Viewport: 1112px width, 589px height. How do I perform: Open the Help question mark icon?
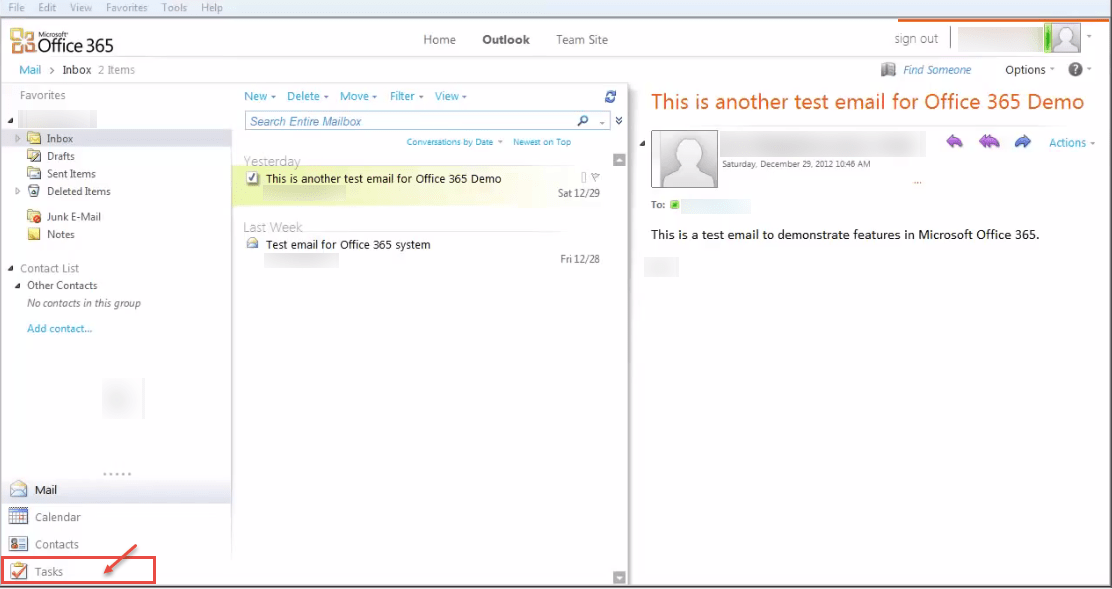pyautogui.click(x=1075, y=69)
